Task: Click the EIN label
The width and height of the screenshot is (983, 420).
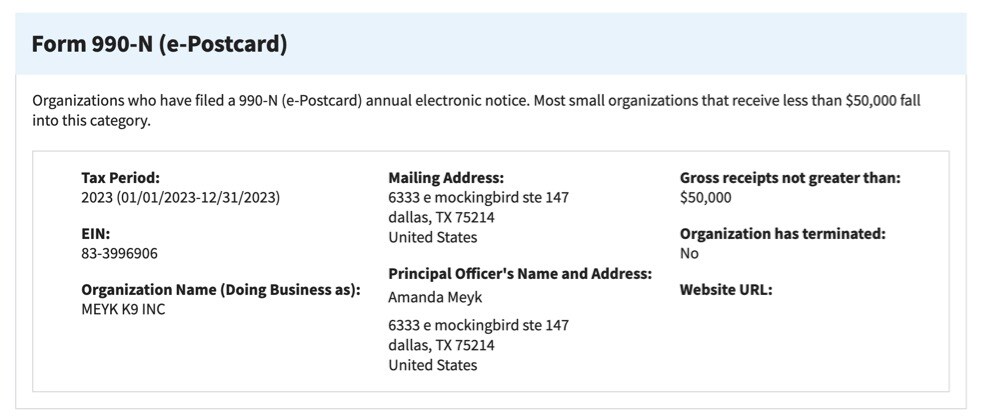Action: pos(96,234)
